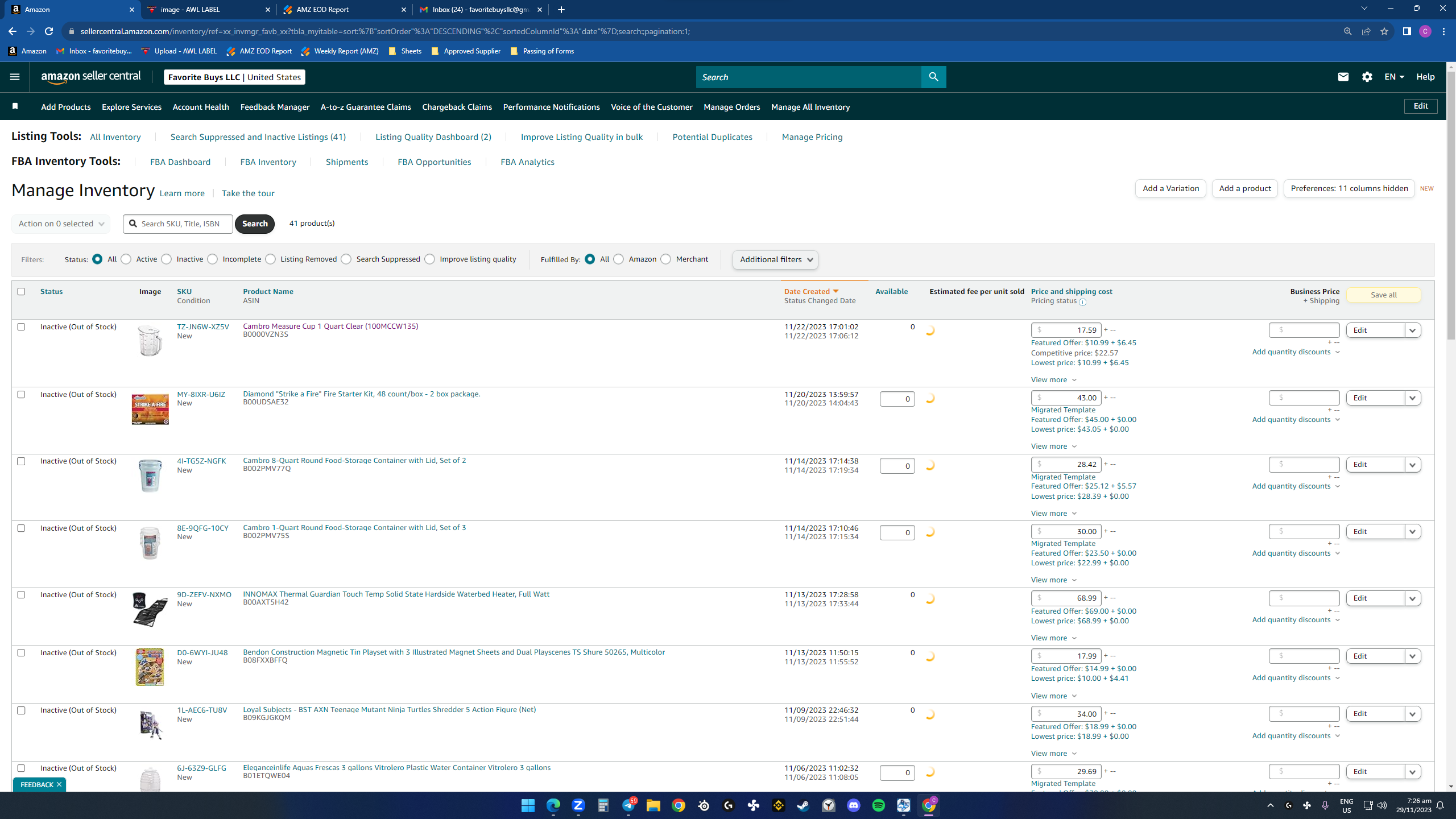Switch to the AMZ EOD Report tab

point(345,10)
